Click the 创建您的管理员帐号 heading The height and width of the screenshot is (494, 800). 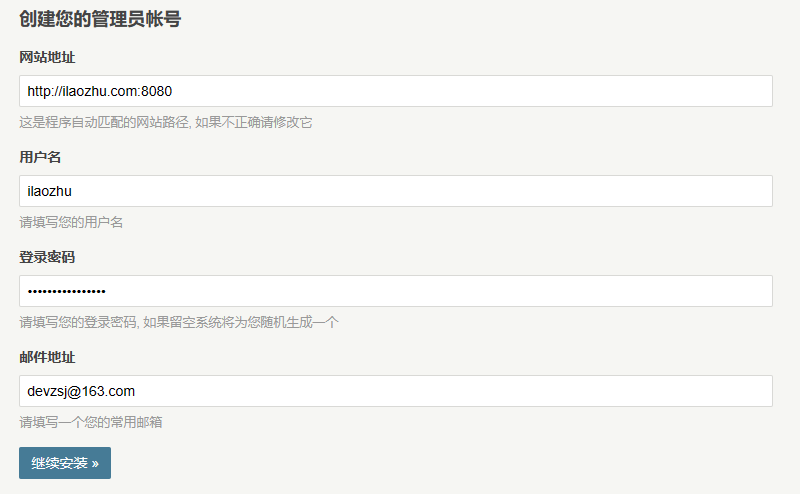(x=100, y=19)
